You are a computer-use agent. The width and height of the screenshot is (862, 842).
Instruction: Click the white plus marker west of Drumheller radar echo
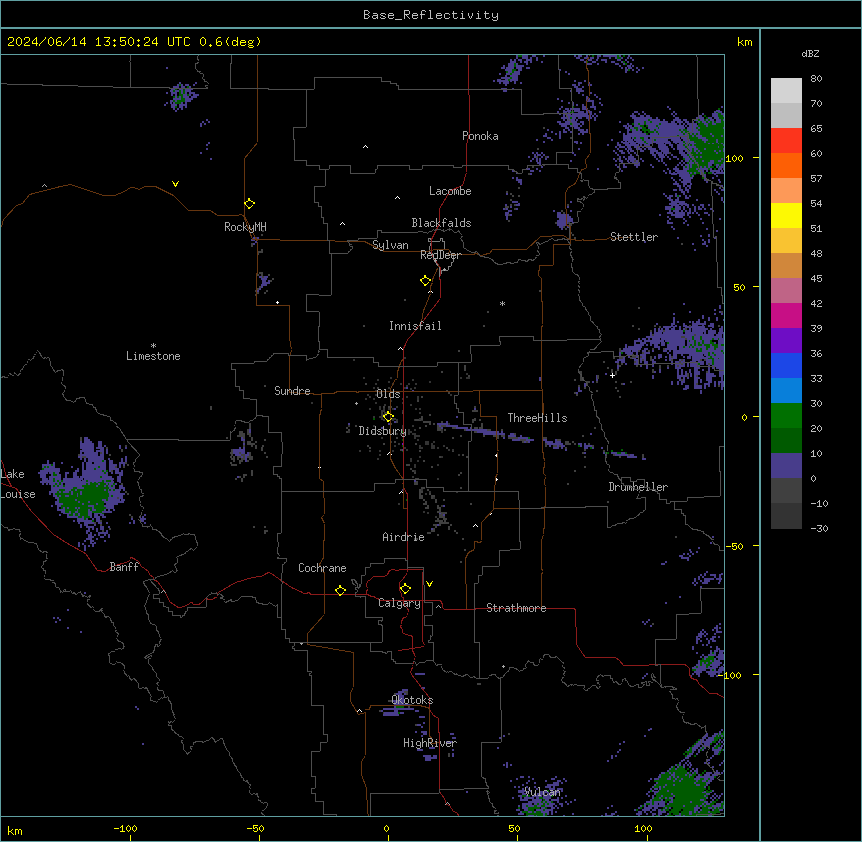612,375
